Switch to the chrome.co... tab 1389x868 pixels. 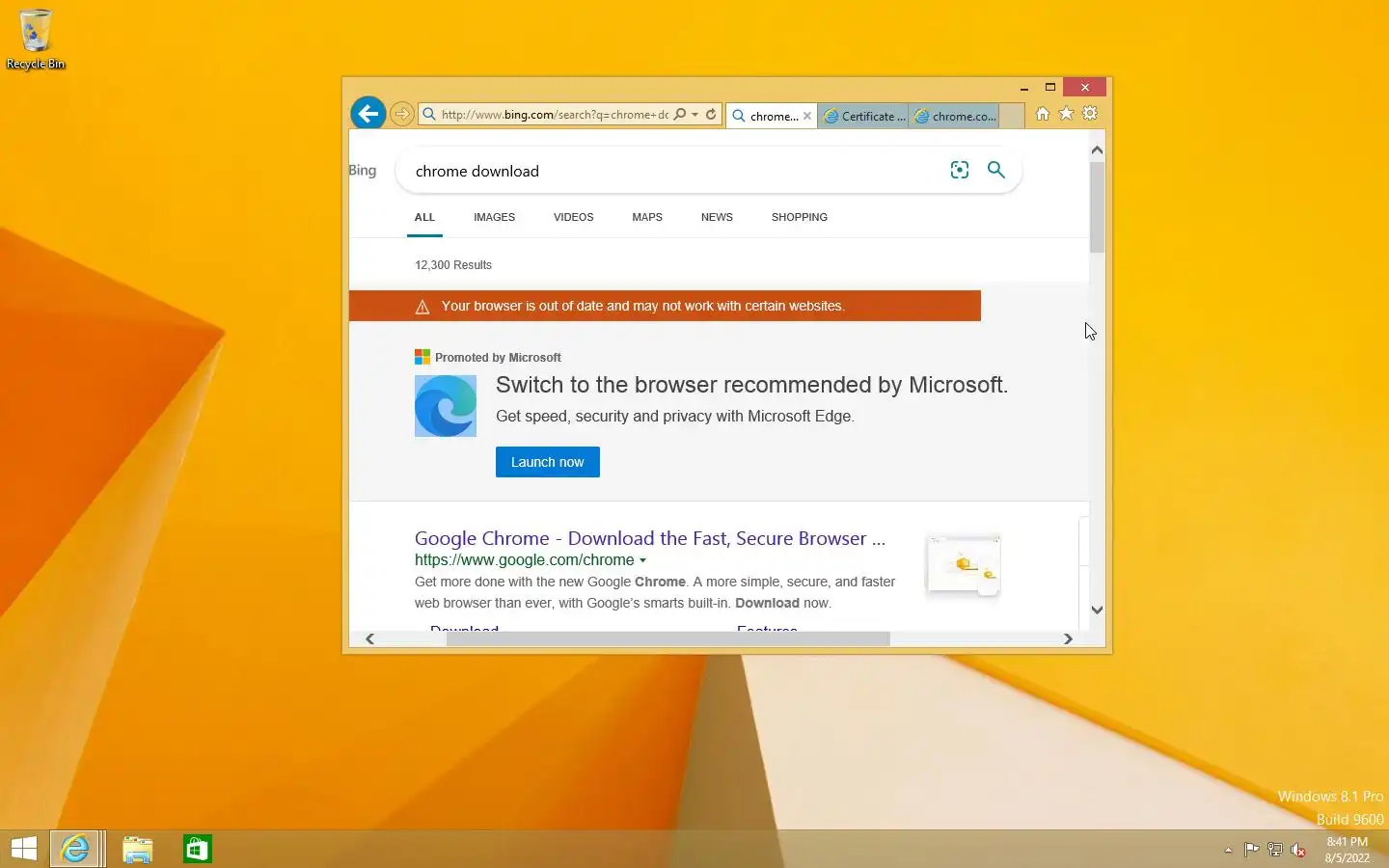[x=955, y=116]
